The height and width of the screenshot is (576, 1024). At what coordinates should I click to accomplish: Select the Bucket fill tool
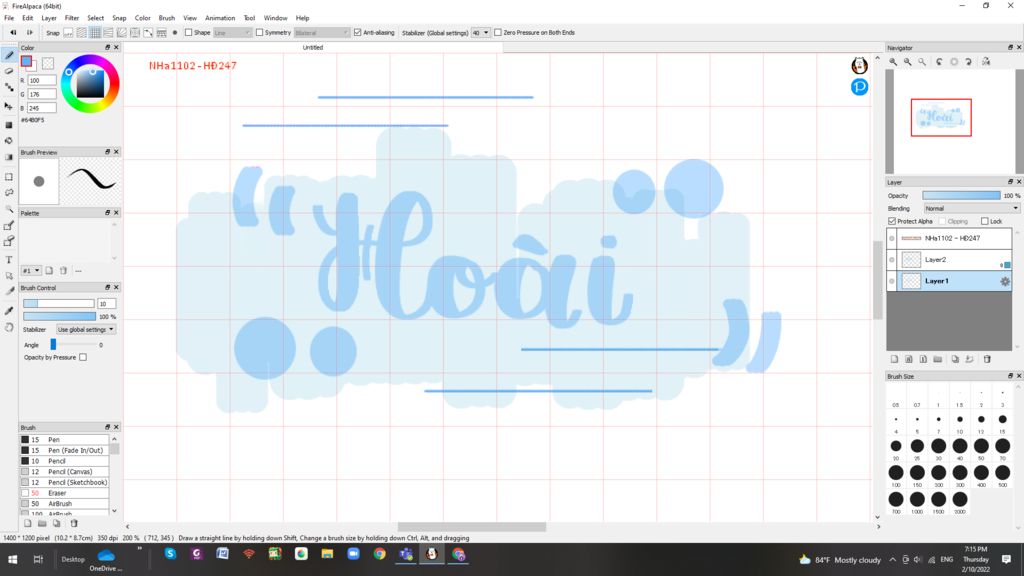9,140
